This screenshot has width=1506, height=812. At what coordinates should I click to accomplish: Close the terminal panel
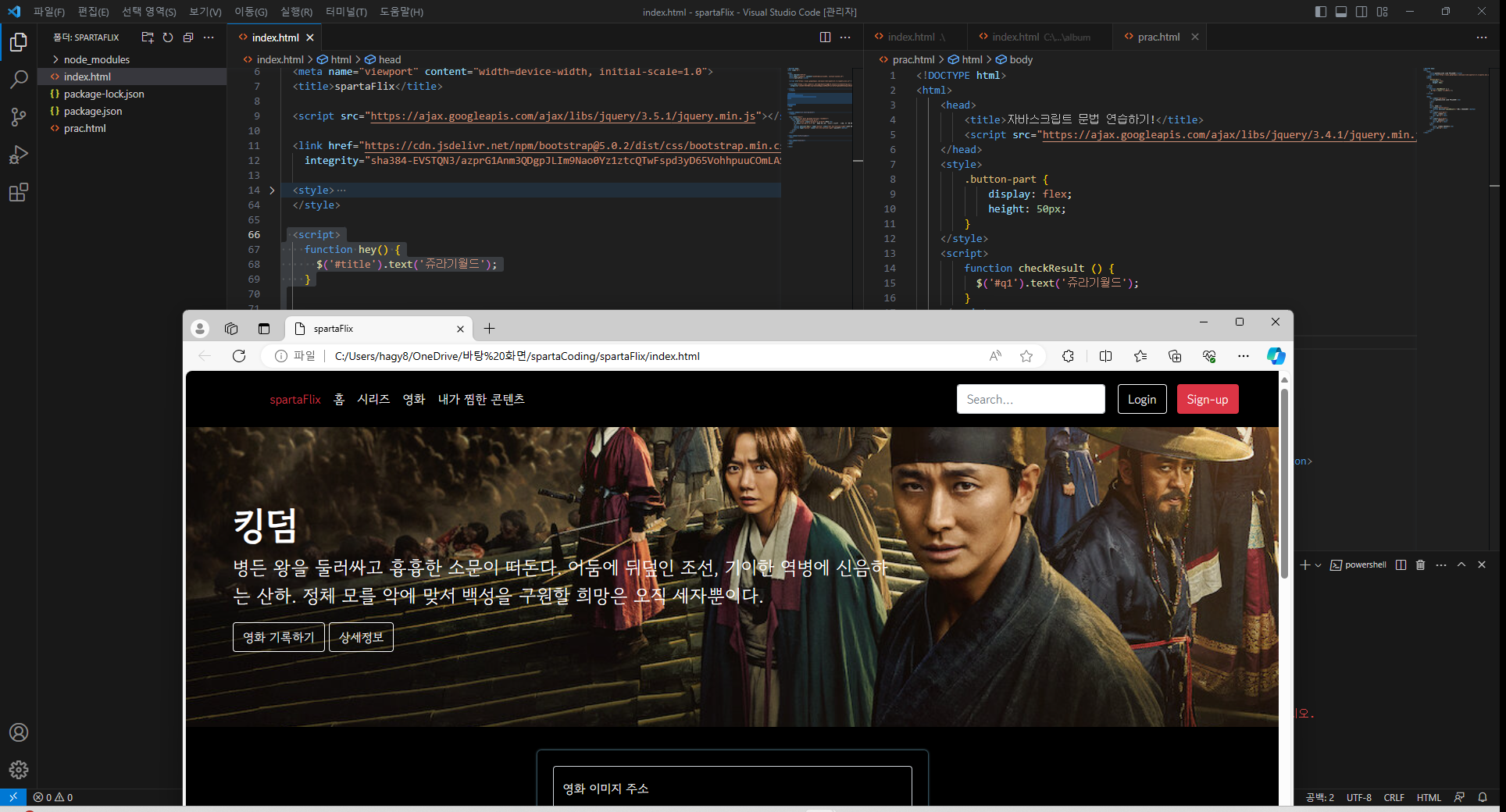point(1482,564)
